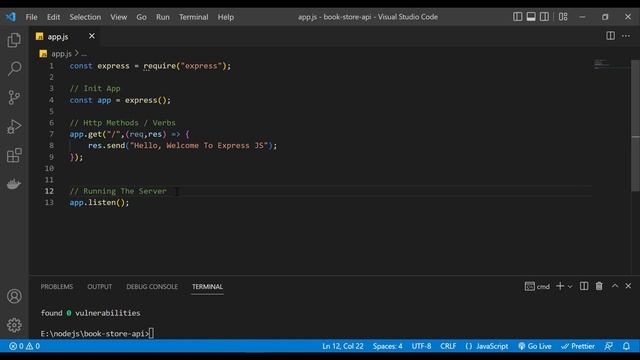
Task: Change encoding via UTF-8 status item
Action: [x=421, y=346]
